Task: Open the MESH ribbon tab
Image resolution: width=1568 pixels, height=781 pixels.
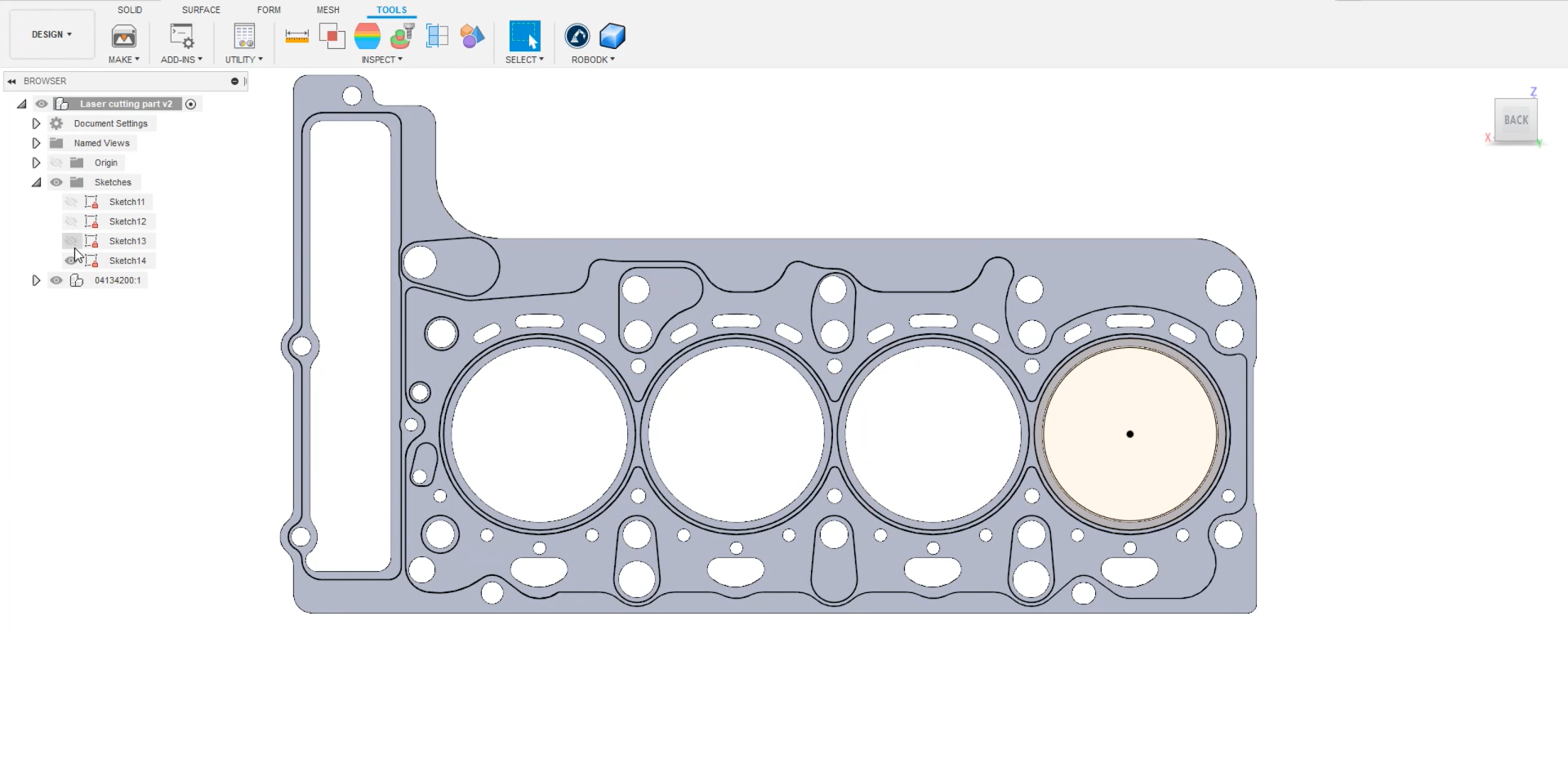Action: (x=327, y=10)
